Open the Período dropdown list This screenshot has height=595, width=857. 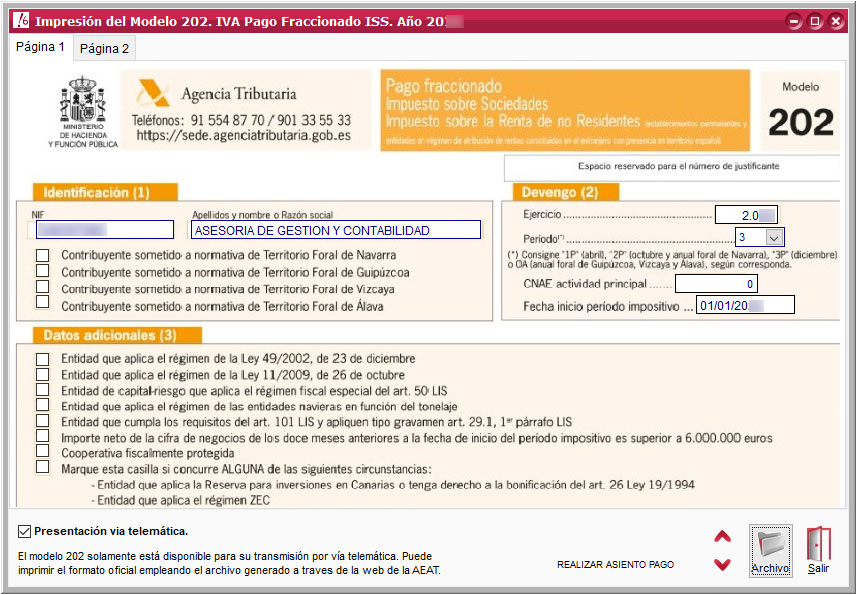[x=773, y=237]
